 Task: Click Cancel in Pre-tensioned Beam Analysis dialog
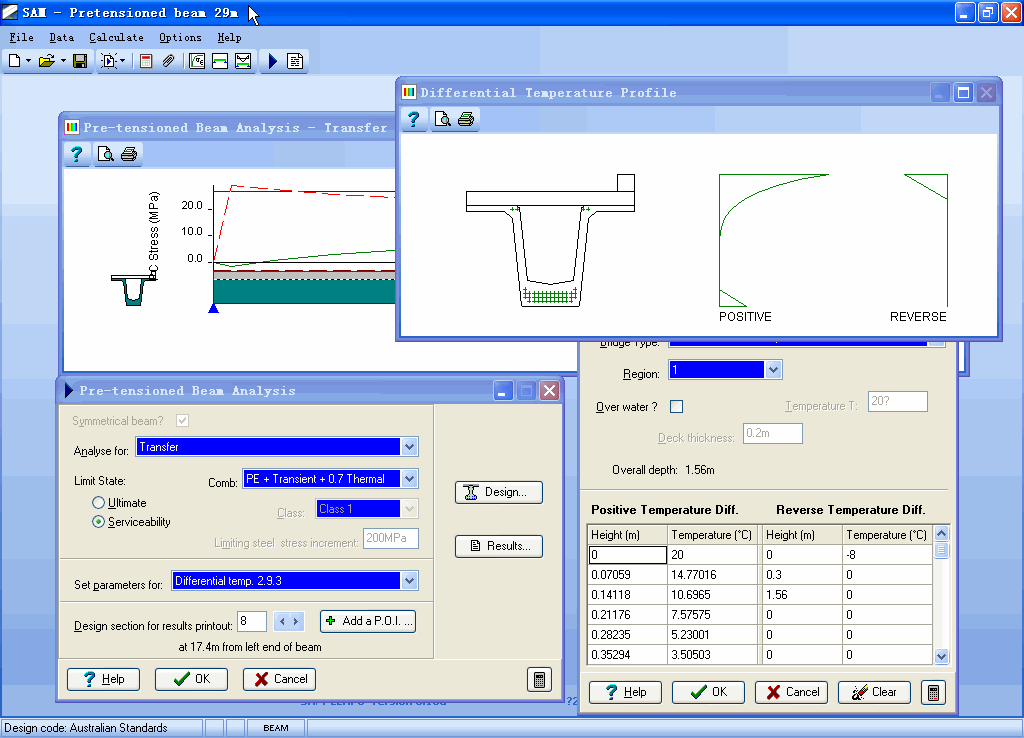(280, 679)
